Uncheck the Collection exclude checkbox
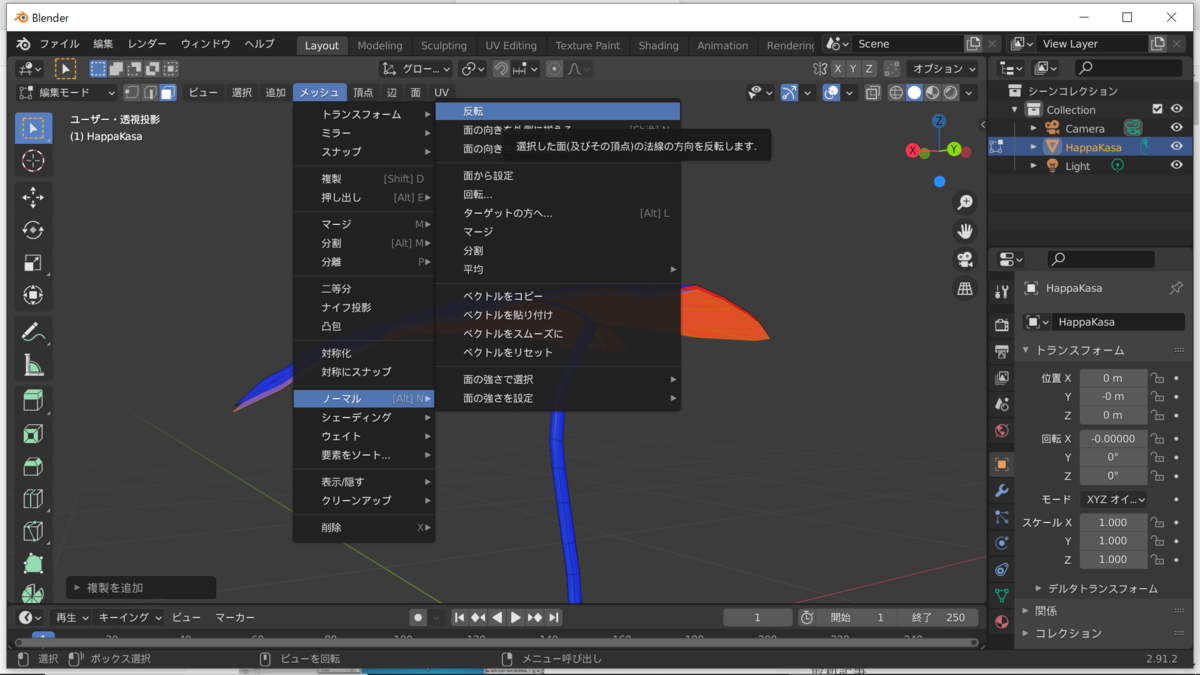 [x=1158, y=110]
